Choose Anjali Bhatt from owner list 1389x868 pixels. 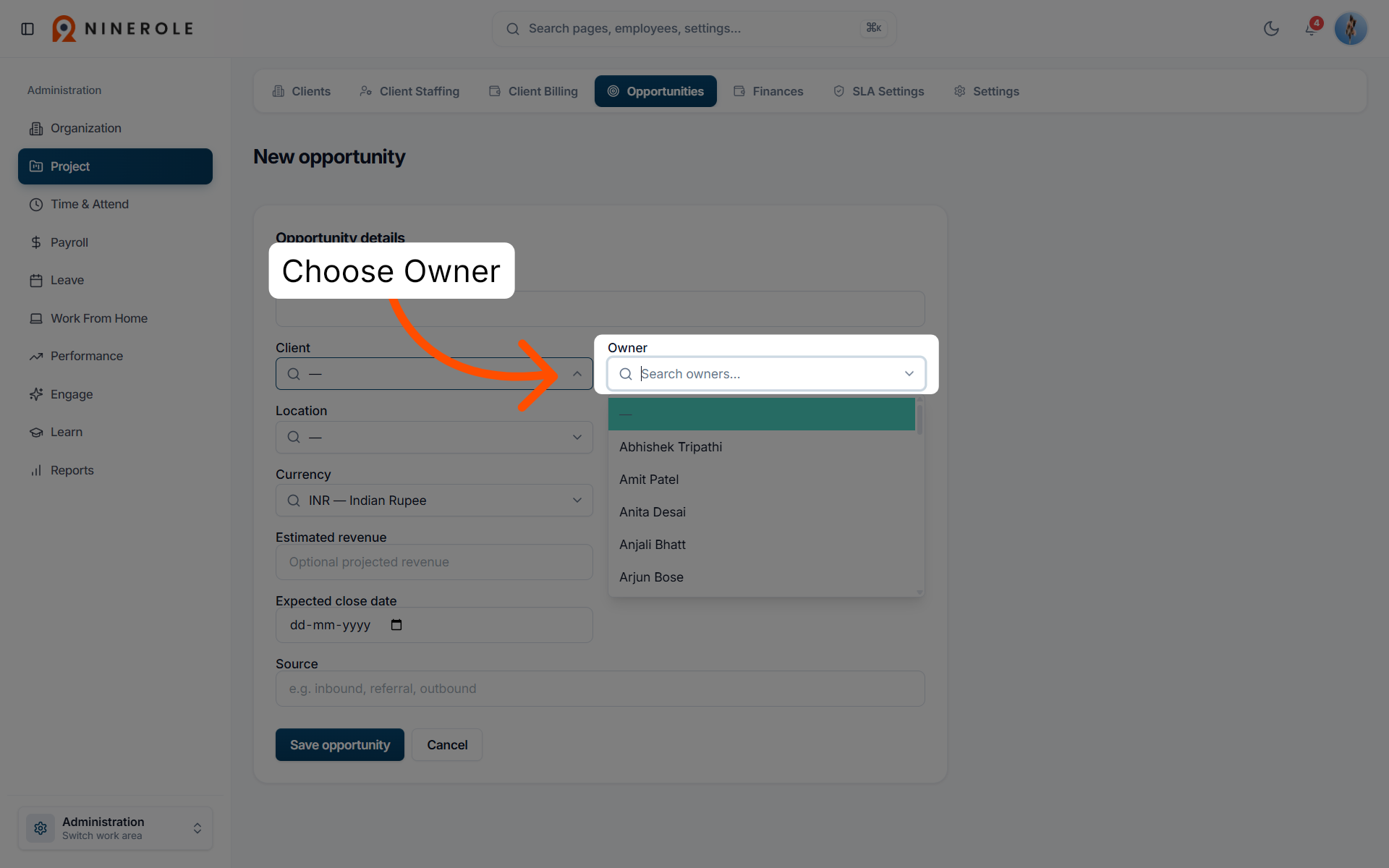tap(762, 545)
